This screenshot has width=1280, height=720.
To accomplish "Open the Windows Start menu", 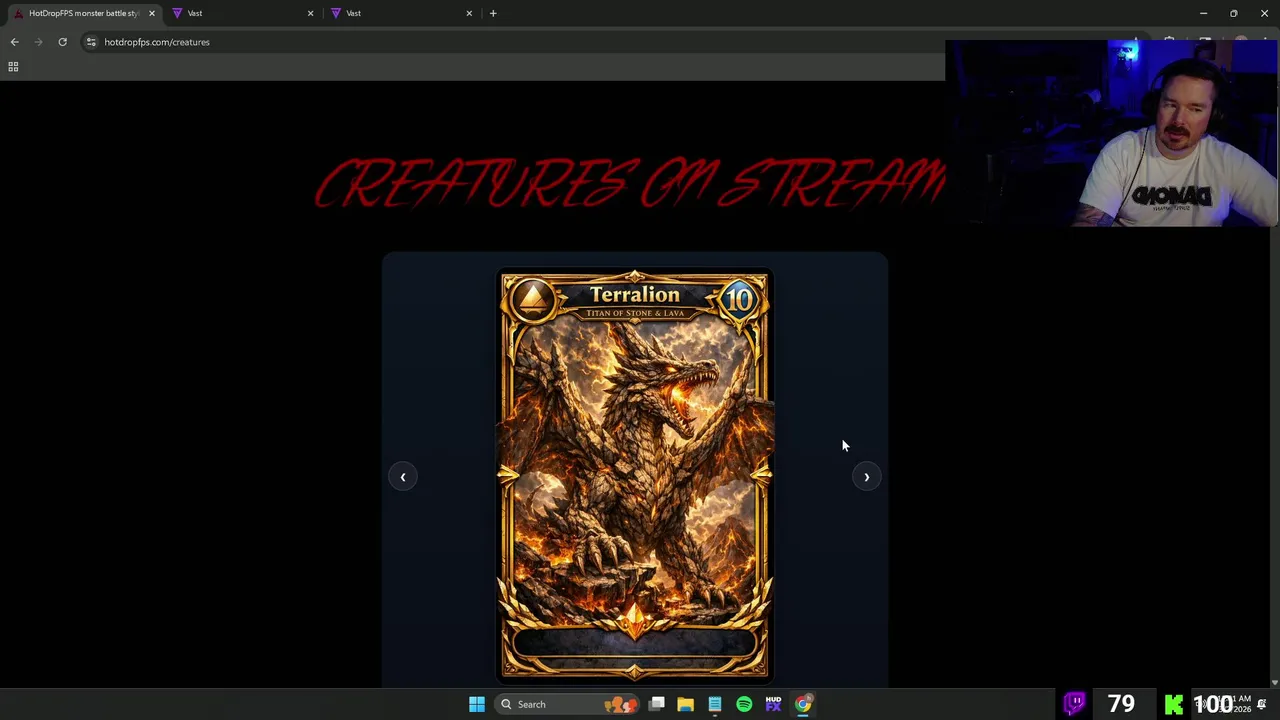I will tap(477, 704).
